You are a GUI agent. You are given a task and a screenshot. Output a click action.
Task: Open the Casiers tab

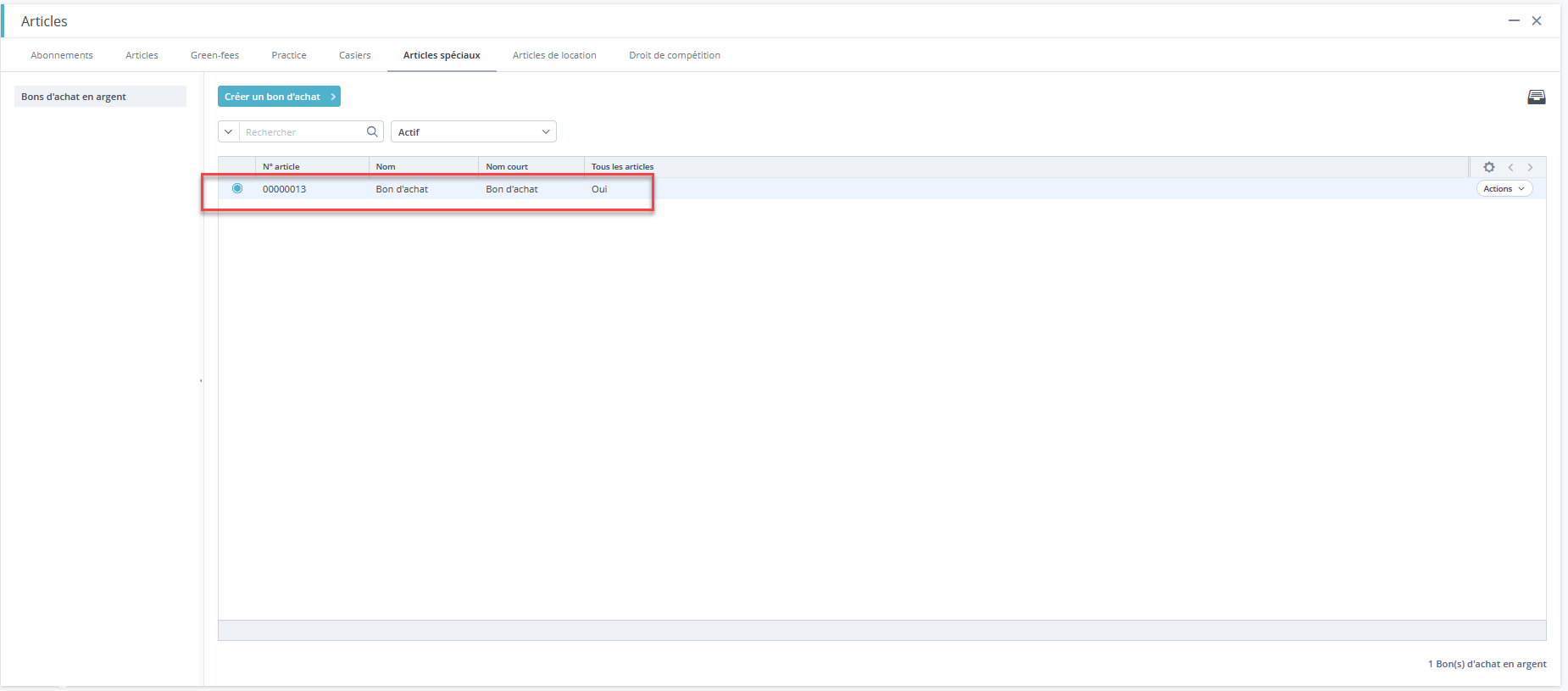[x=355, y=55]
